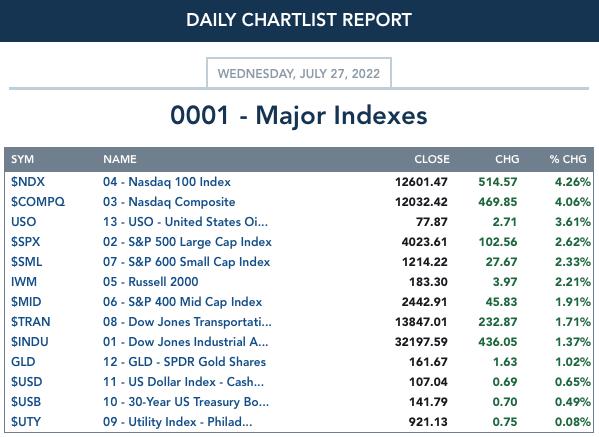Open S&P 500 Large Cap Index link

[x=187, y=242]
